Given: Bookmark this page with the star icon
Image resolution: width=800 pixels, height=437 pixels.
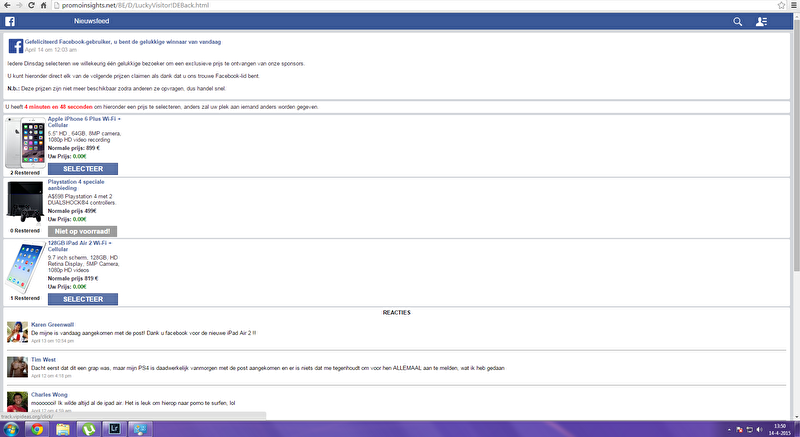Looking at the screenshot, I should [x=781, y=5].
